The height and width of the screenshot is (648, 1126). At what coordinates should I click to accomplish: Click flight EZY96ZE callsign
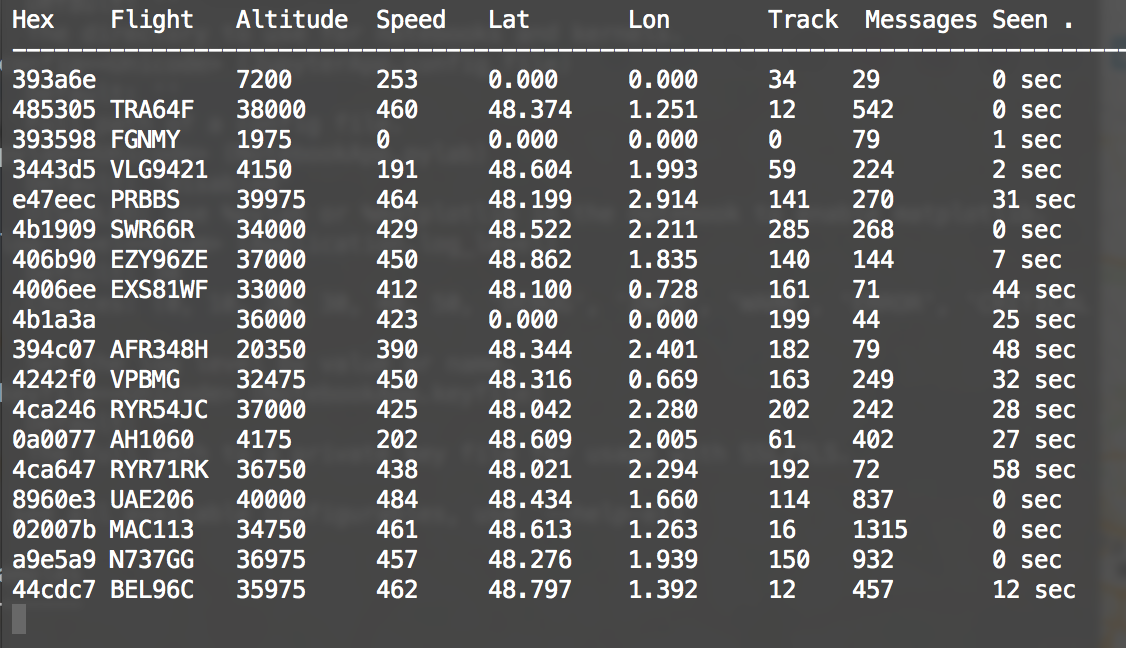(x=159, y=259)
